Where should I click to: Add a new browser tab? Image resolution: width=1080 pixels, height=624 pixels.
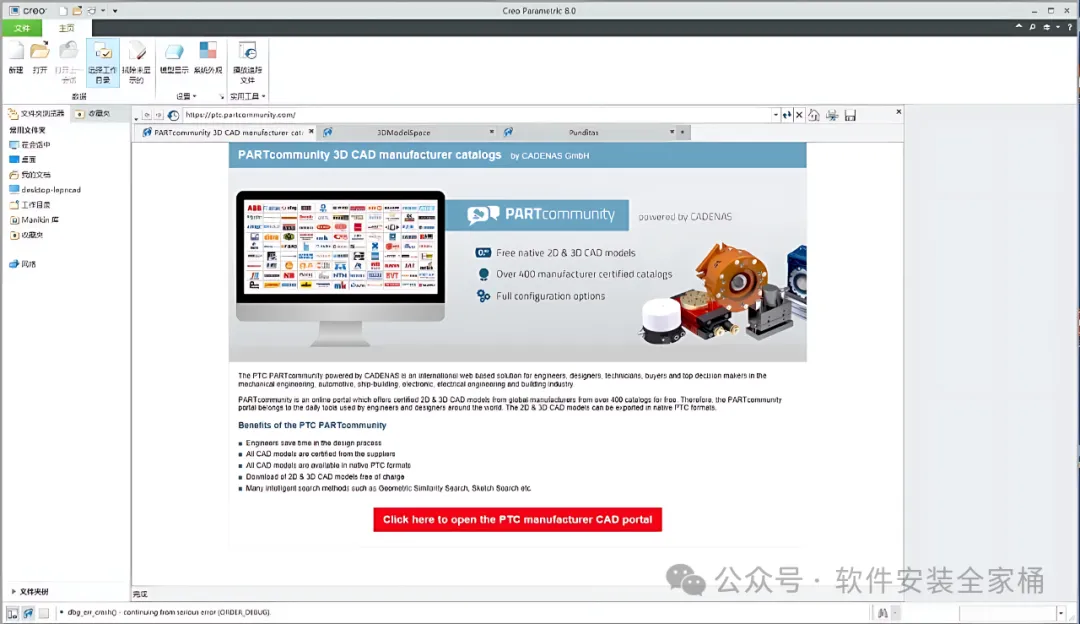(683, 132)
